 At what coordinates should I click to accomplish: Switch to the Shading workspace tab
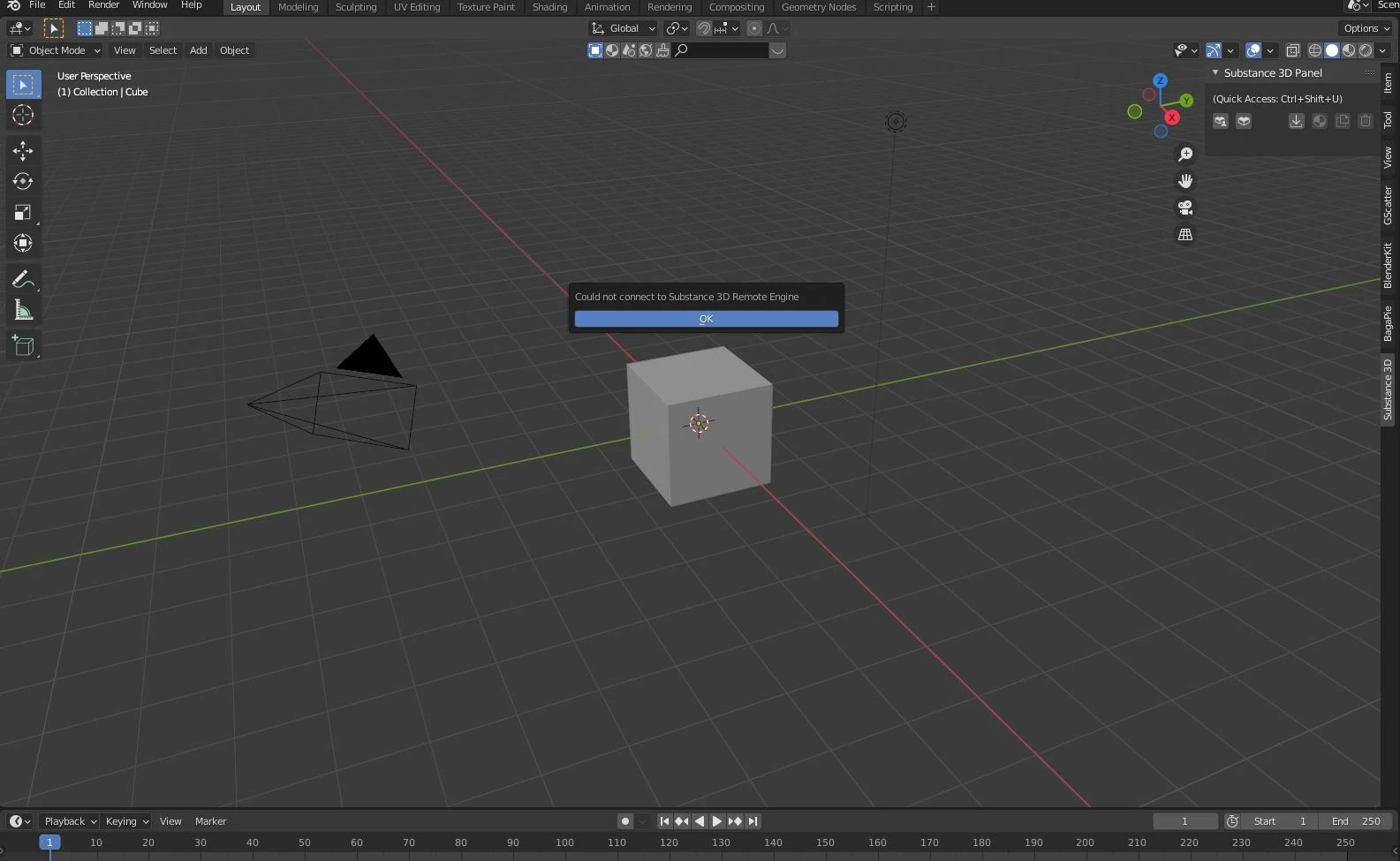pyautogui.click(x=549, y=7)
